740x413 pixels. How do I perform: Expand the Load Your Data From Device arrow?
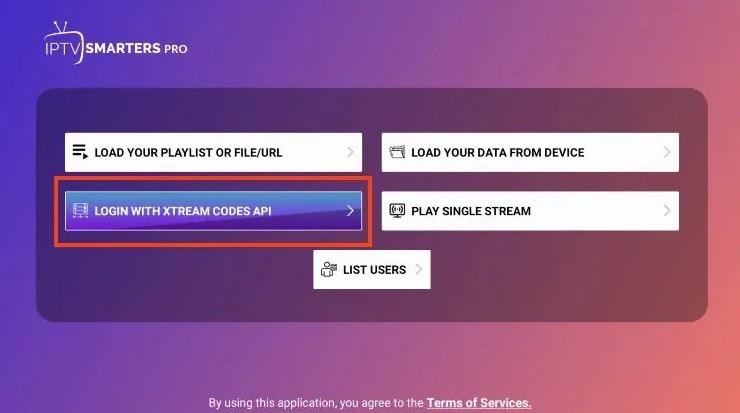pyautogui.click(x=667, y=152)
